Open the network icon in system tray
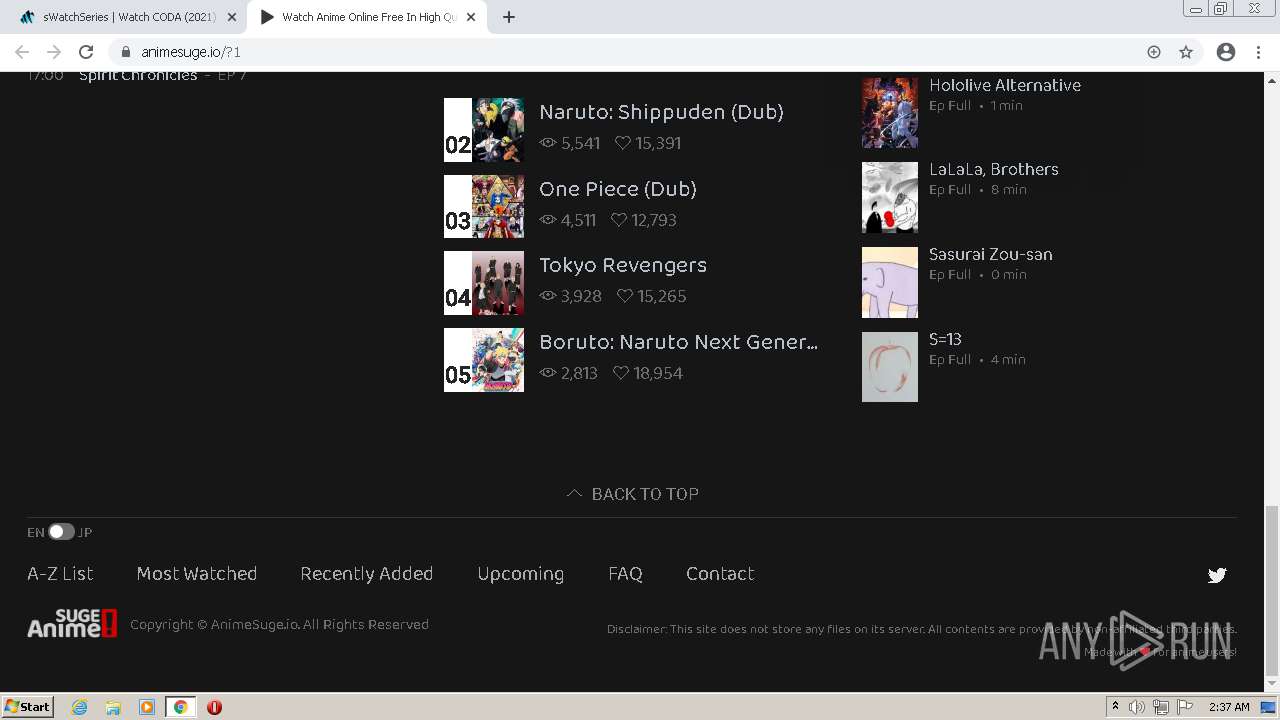Screen dimensions: 1280x720 coord(1161,707)
